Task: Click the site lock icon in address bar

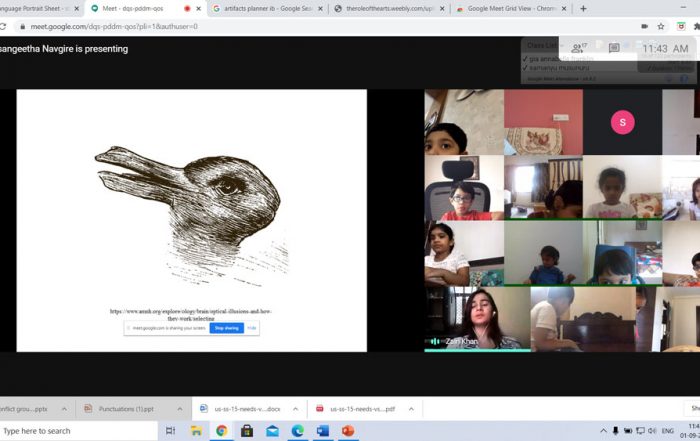Action: [x=22, y=26]
